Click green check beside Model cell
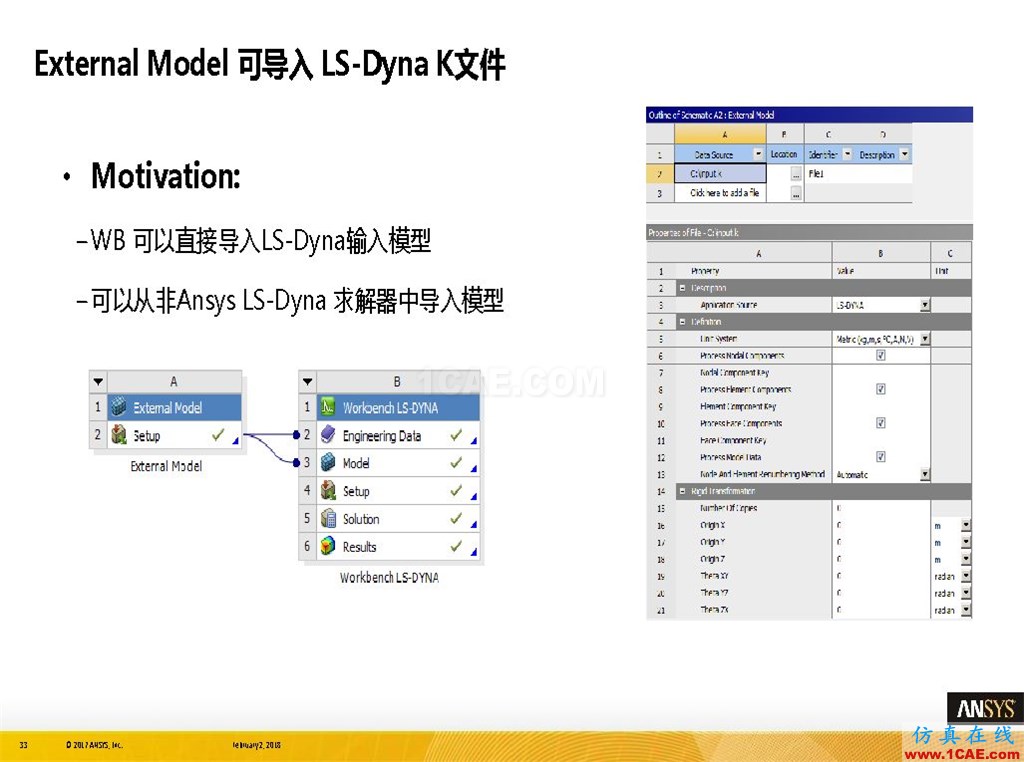The width and height of the screenshot is (1024, 762). coord(456,462)
